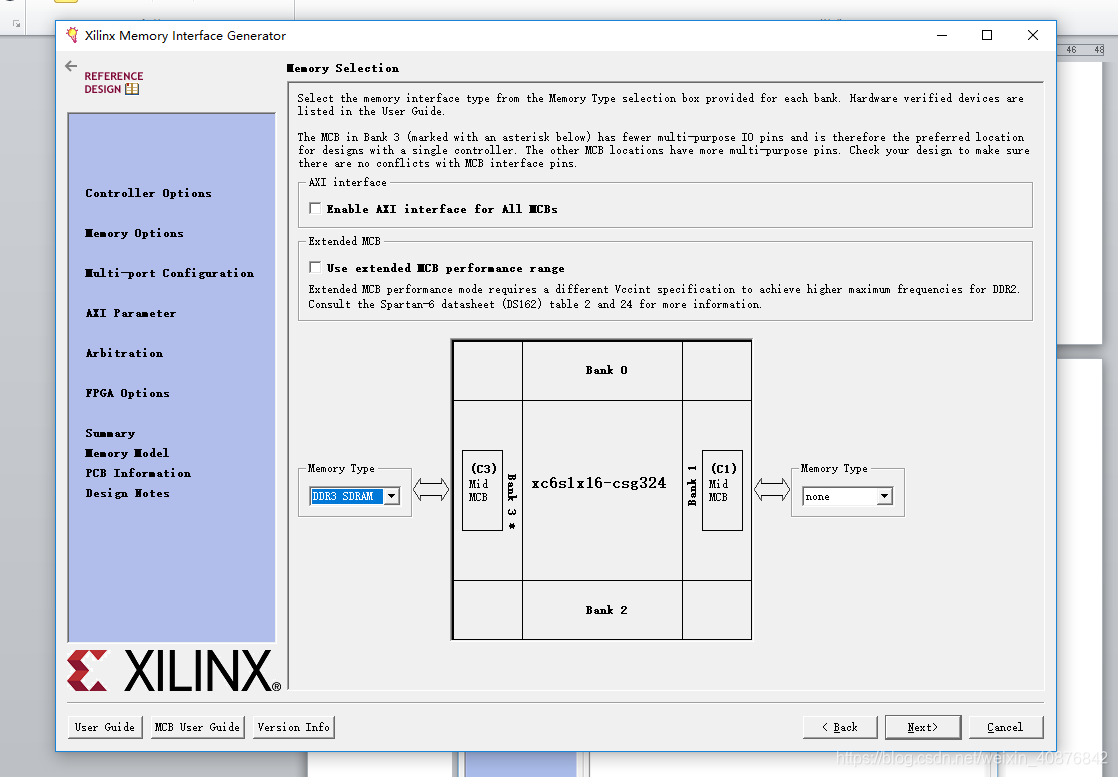Minimize the Memory Interface Generator window
This screenshot has height=777, width=1118.
point(942,35)
